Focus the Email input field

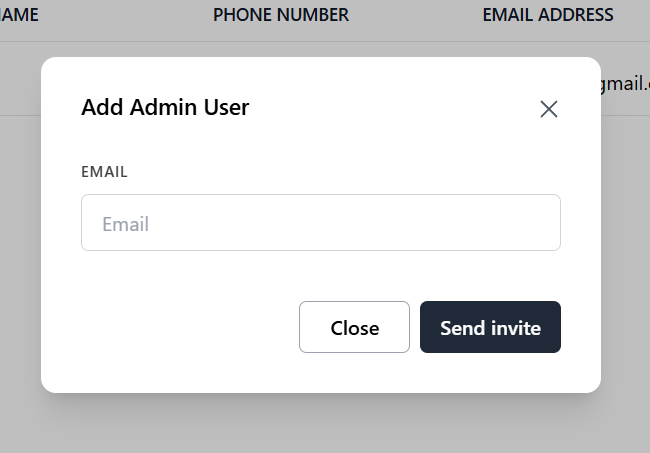point(320,222)
